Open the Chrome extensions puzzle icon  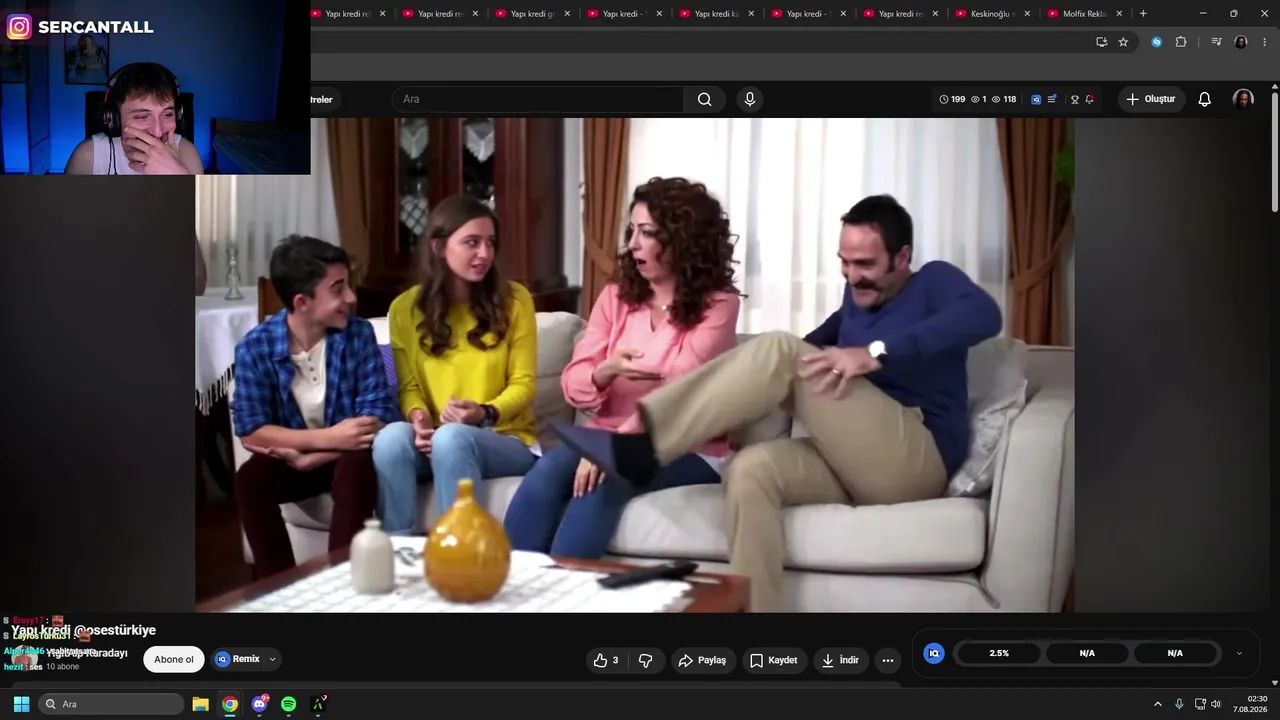[x=1181, y=42]
